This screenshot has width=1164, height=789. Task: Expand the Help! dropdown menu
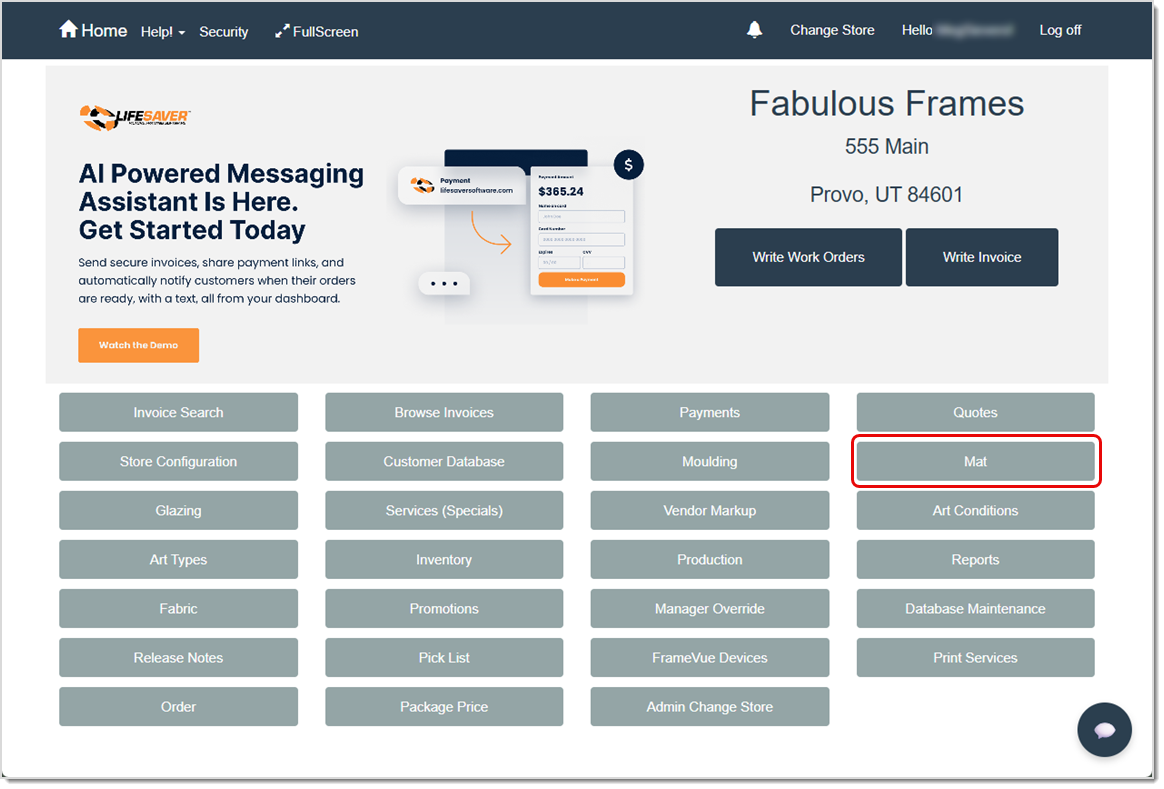[x=161, y=31]
